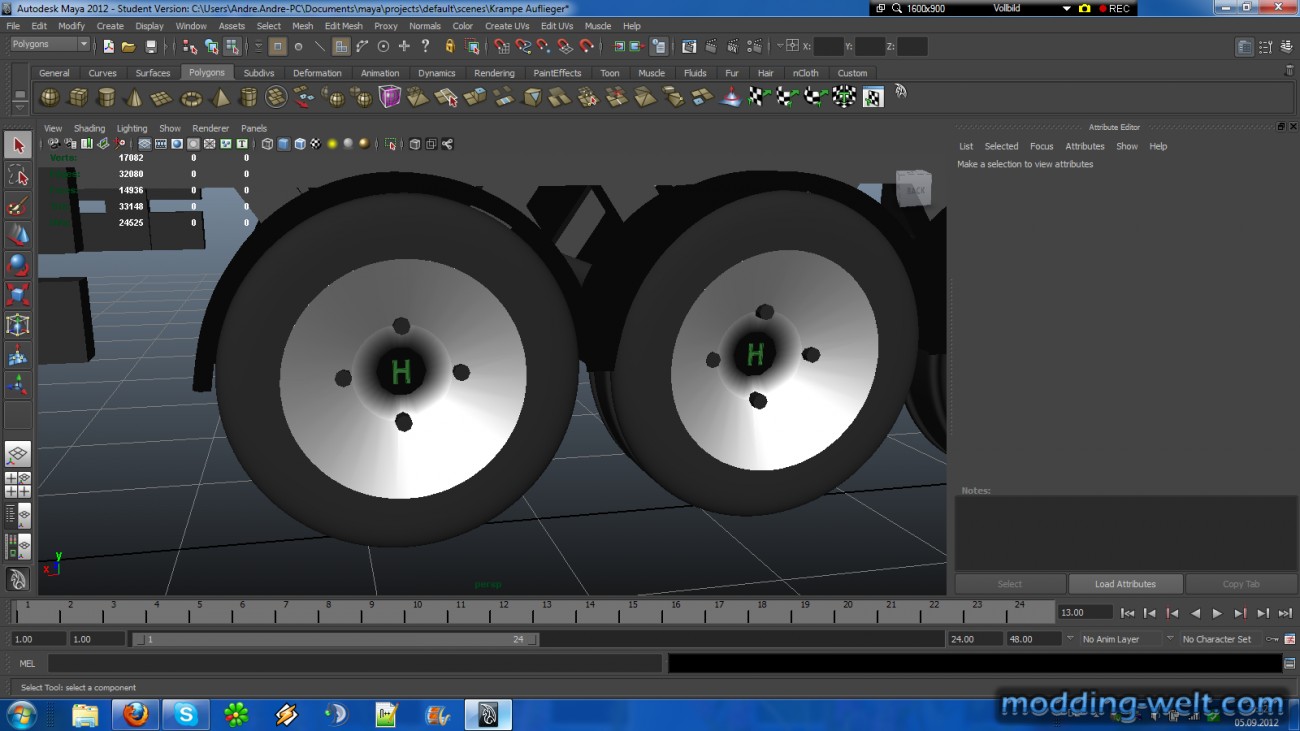This screenshot has width=1300, height=731.
Task: Open the Script Editor button beside command line
Action: pos(1290,663)
